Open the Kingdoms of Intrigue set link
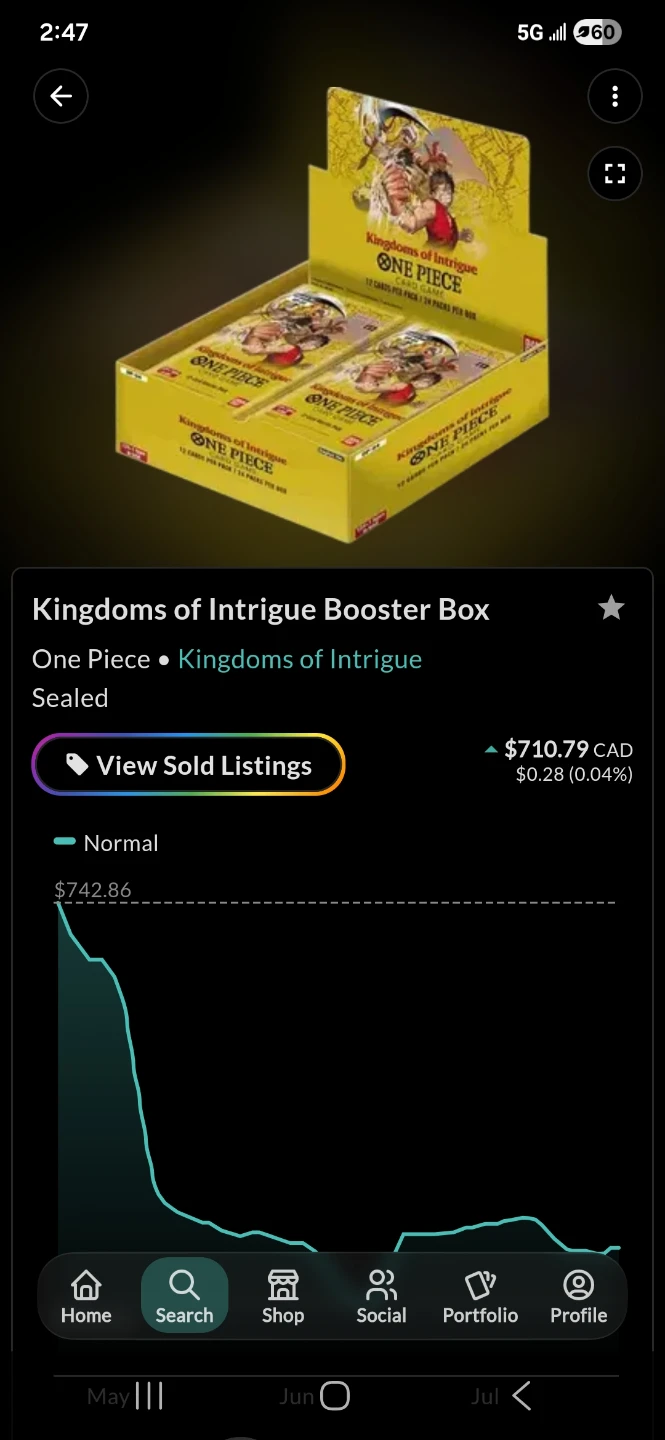Image resolution: width=665 pixels, height=1440 pixels. click(x=300, y=659)
